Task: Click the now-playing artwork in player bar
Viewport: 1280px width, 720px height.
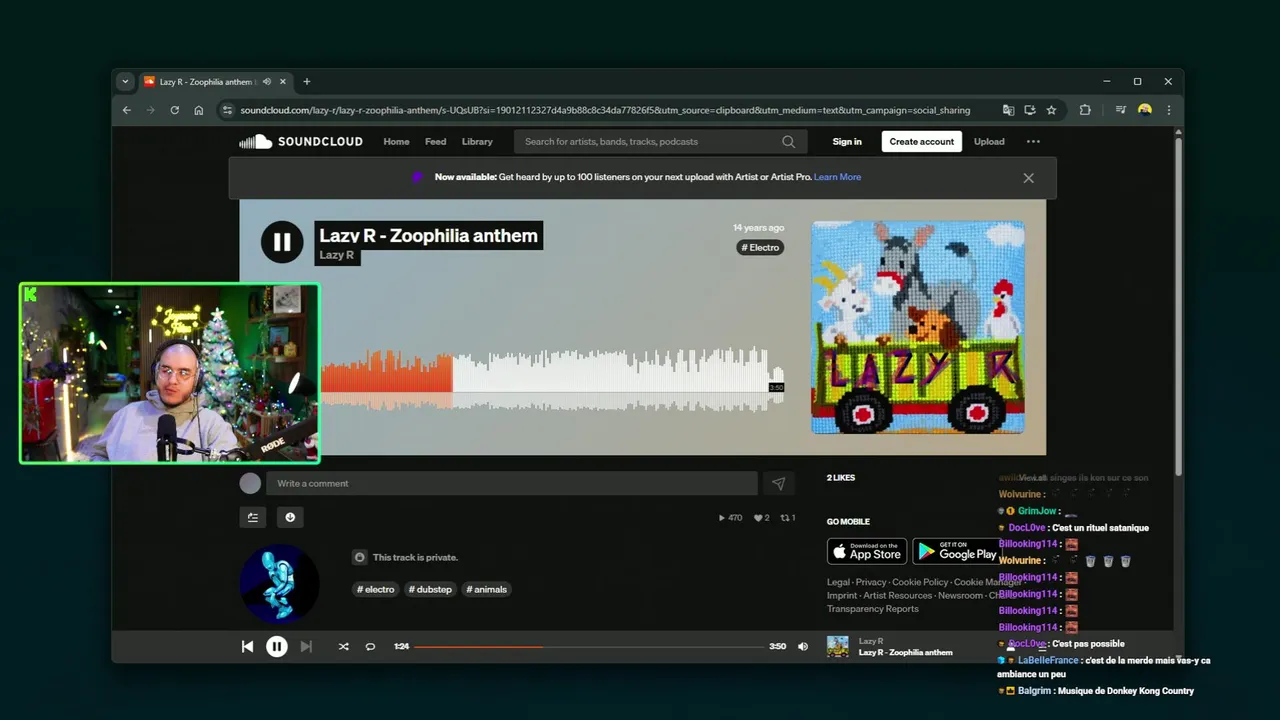Action: 838,647
